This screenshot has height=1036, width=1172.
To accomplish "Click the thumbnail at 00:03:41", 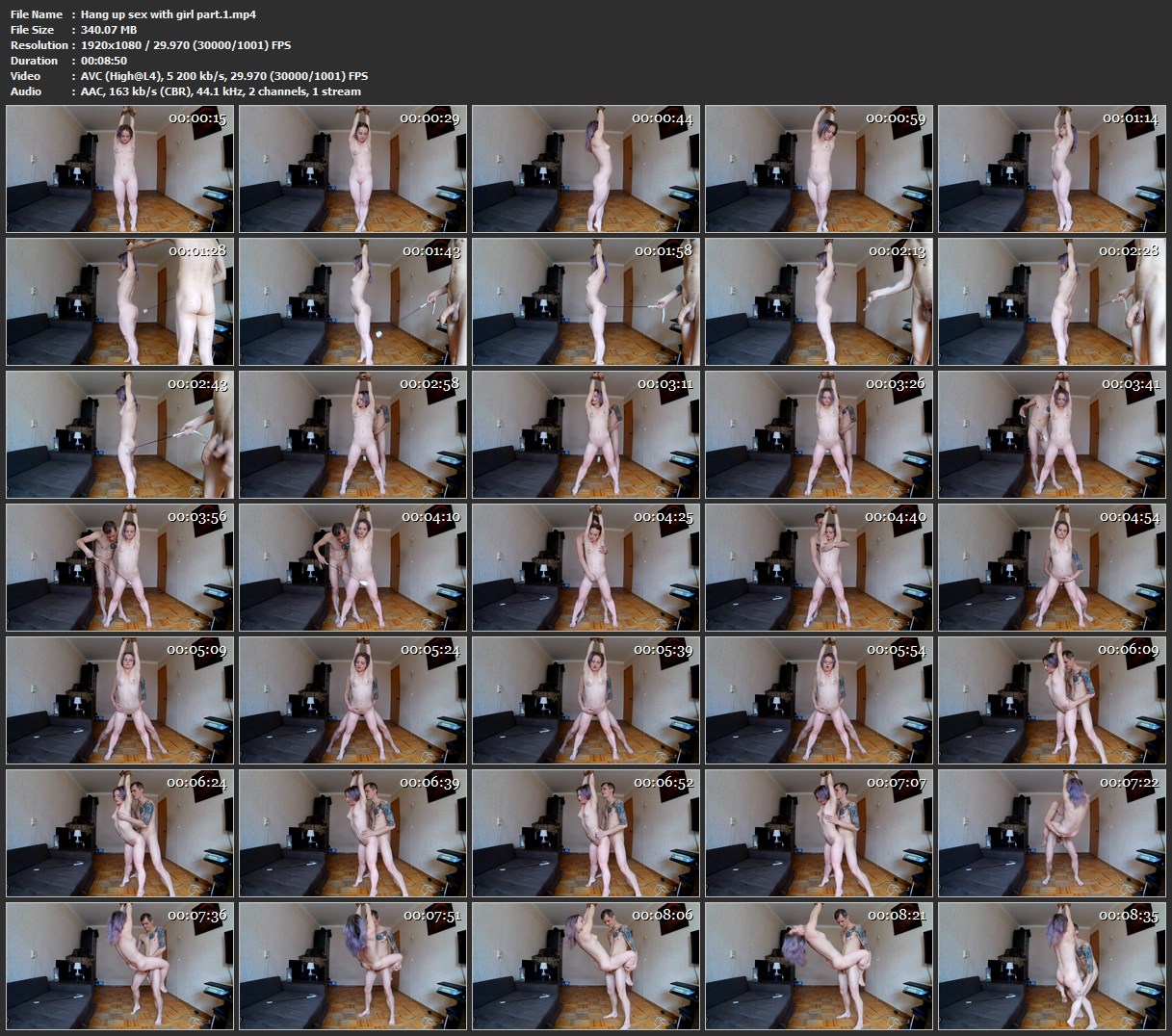I will (1052, 434).
